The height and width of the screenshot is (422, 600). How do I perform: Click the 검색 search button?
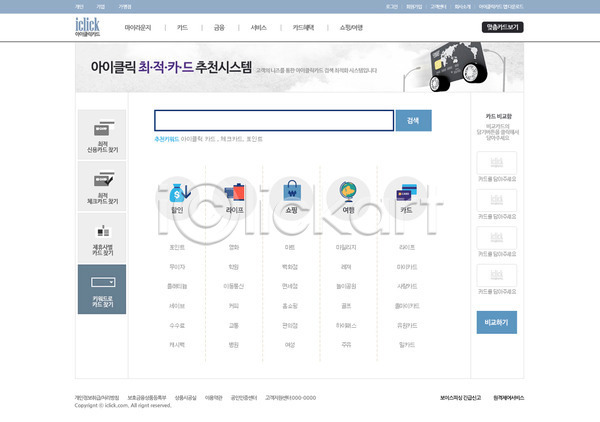click(413, 120)
